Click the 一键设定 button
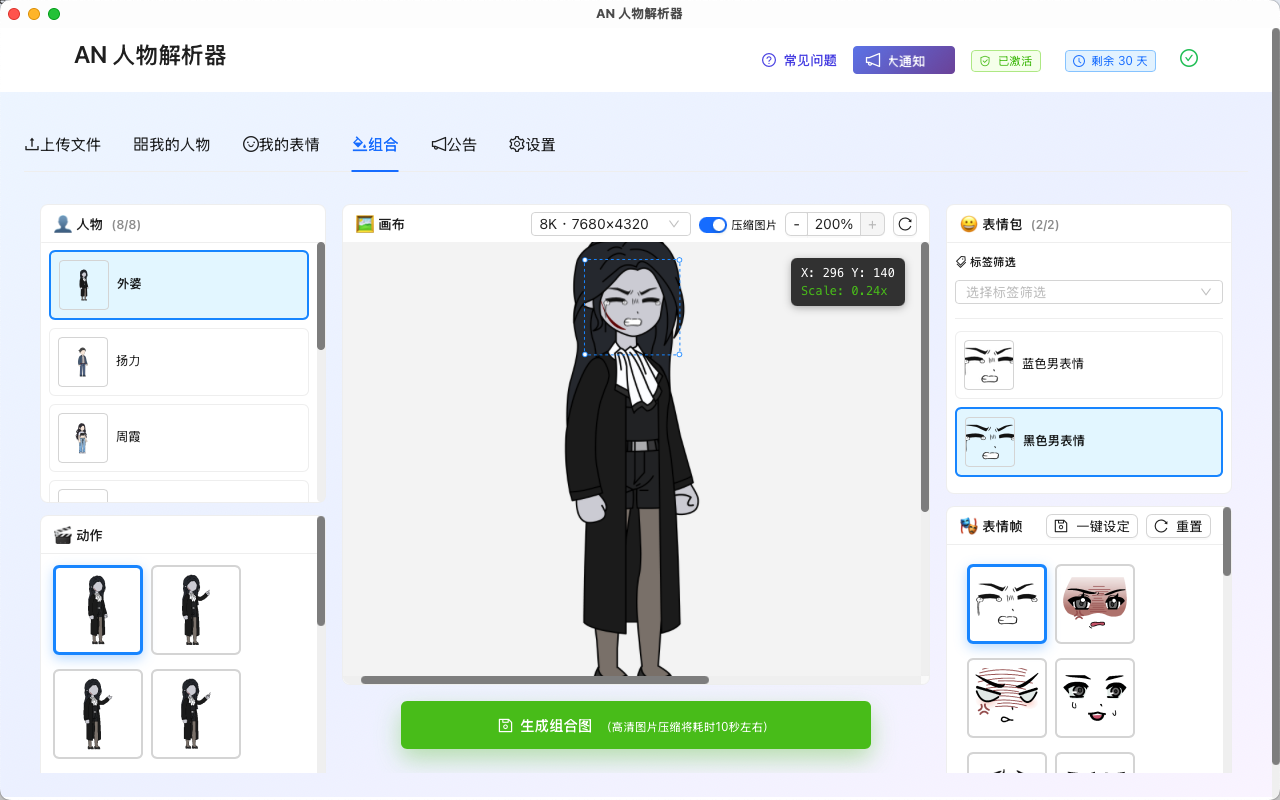 tap(1092, 526)
